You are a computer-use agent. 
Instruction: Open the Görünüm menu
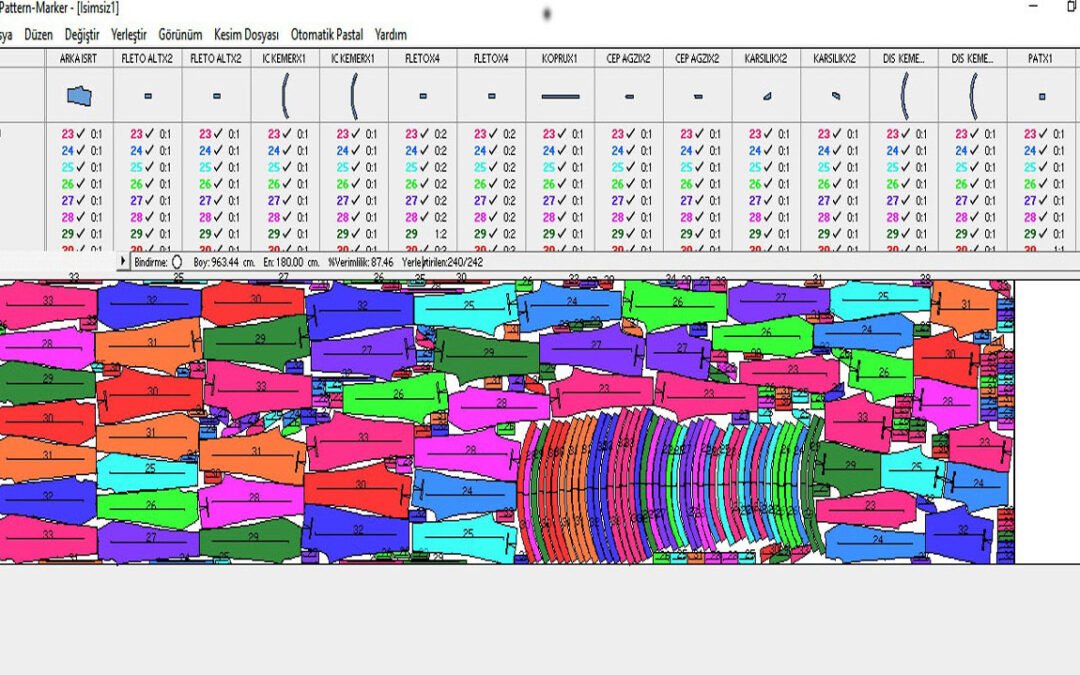[x=180, y=34]
